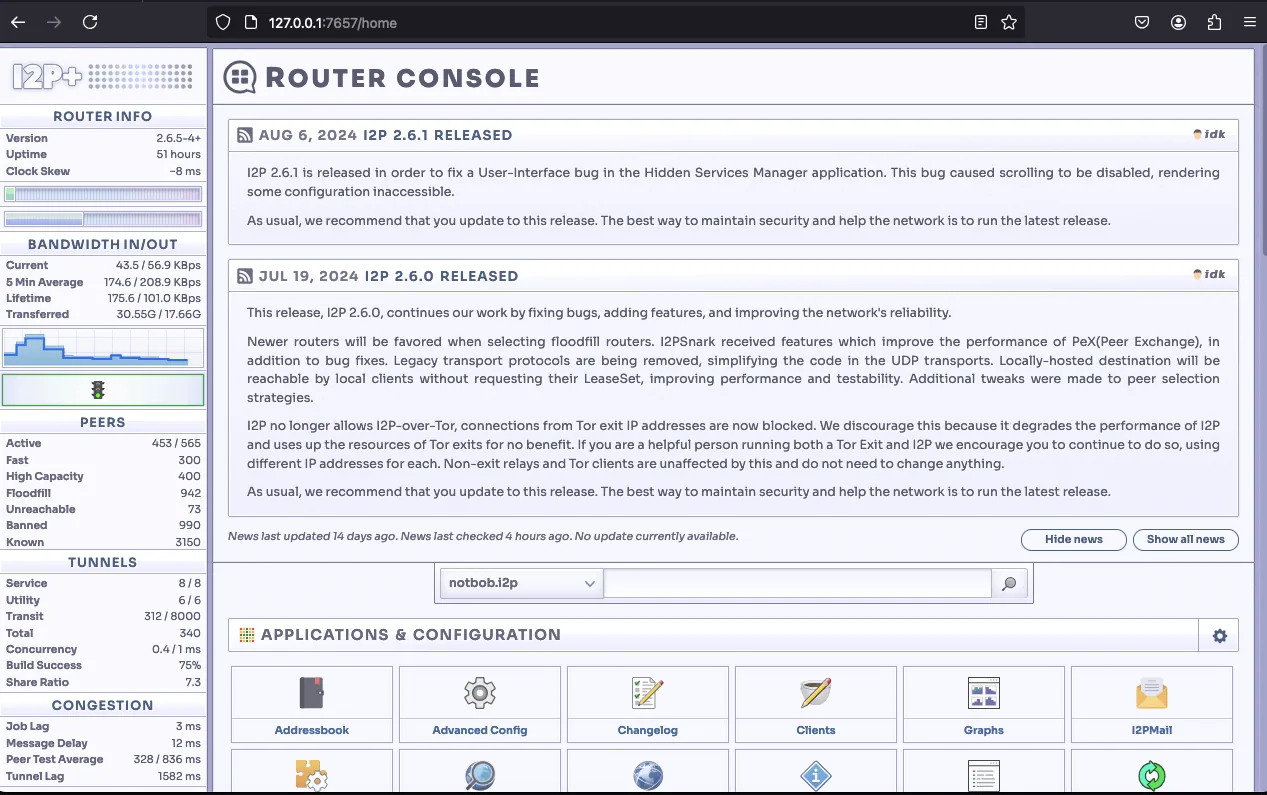Screen dimensions: 1267x795
Task: Click the memory usage bar under Router Info
Action: (x=104, y=218)
